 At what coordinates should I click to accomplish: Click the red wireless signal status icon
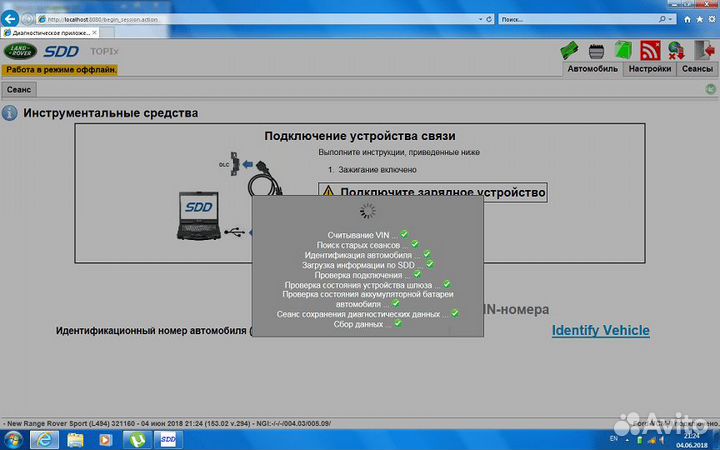pos(650,51)
